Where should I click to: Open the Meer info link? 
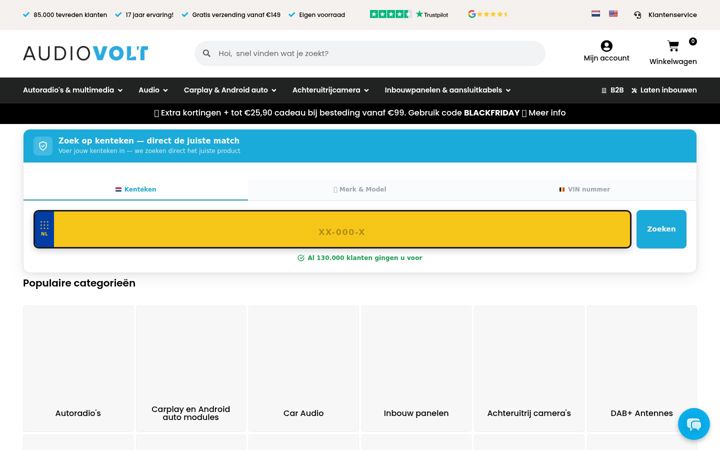tap(546, 113)
